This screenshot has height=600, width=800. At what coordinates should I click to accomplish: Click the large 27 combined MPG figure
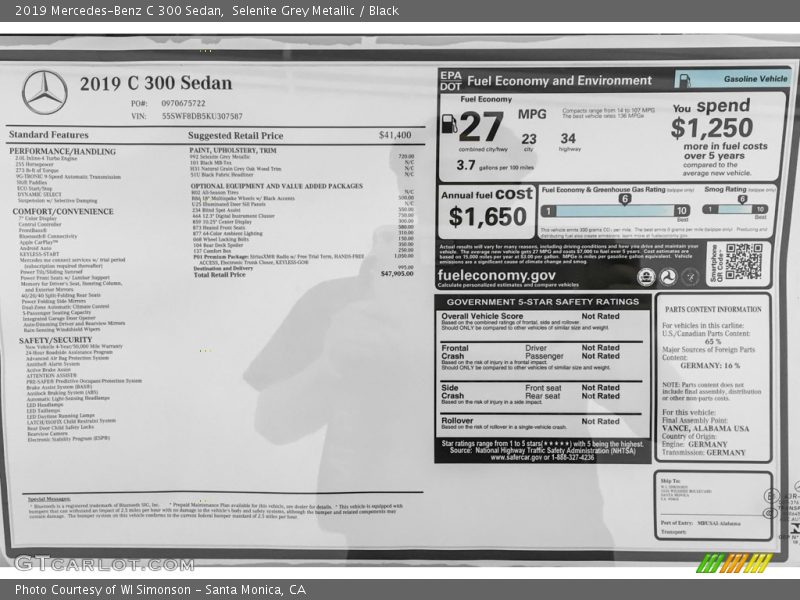click(481, 127)
